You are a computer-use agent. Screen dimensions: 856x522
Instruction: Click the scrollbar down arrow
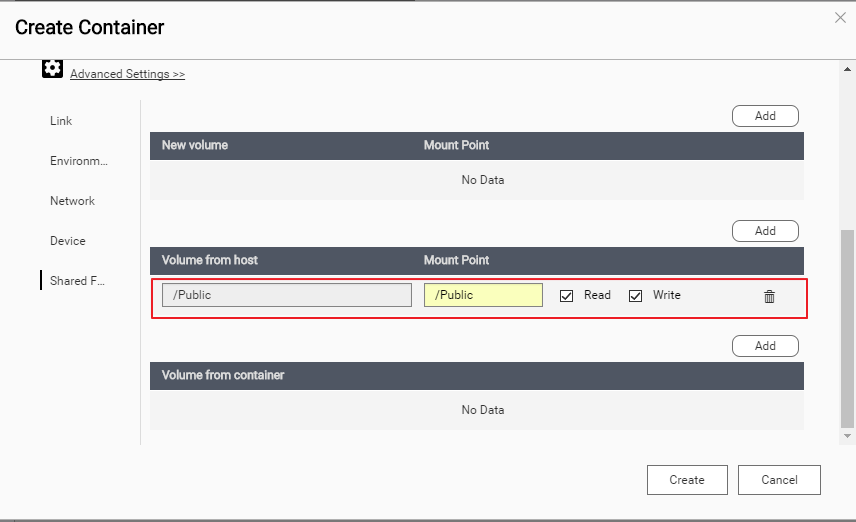tap(847, 437)
